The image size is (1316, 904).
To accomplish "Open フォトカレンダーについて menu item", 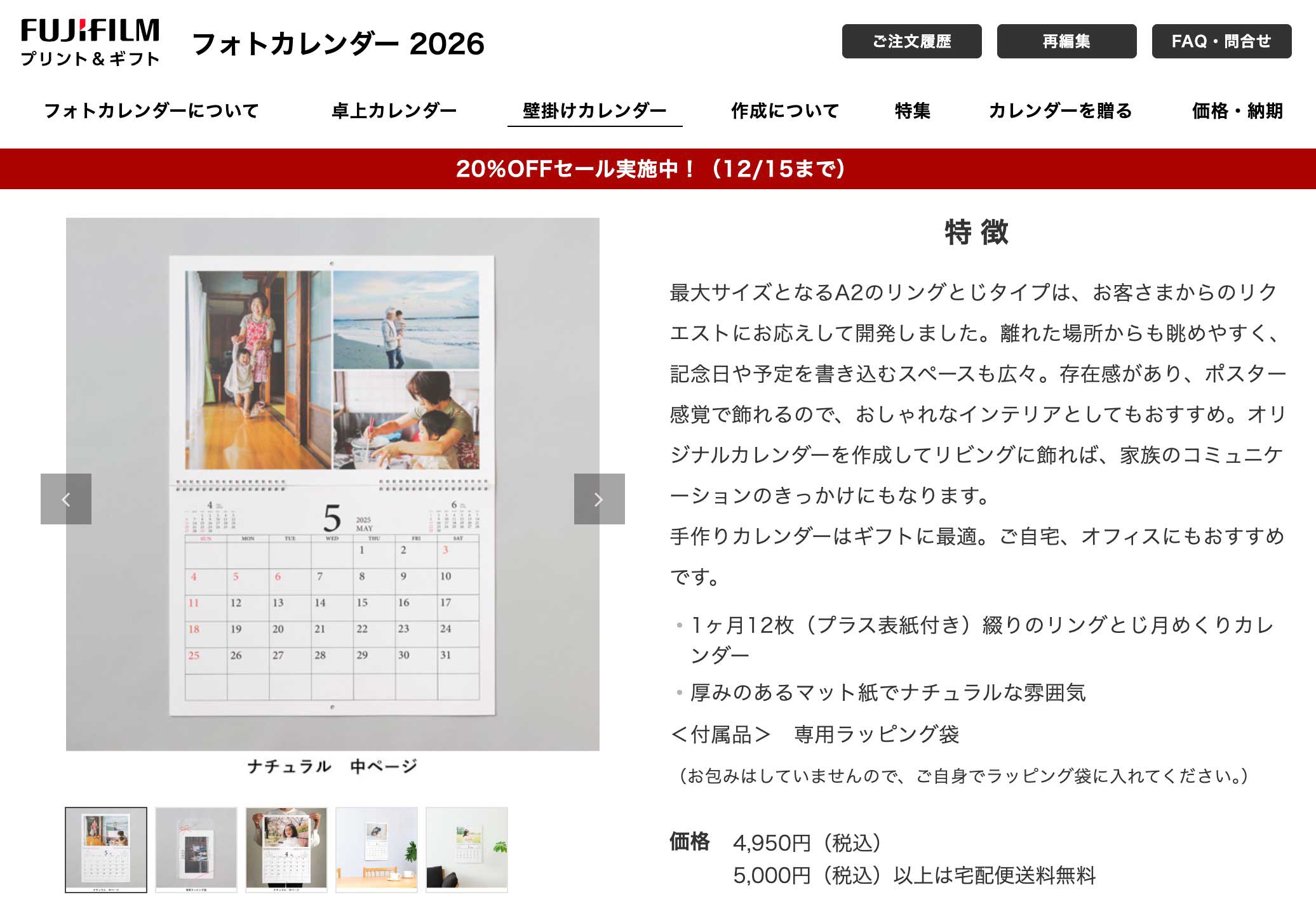I will pos(151,111).
